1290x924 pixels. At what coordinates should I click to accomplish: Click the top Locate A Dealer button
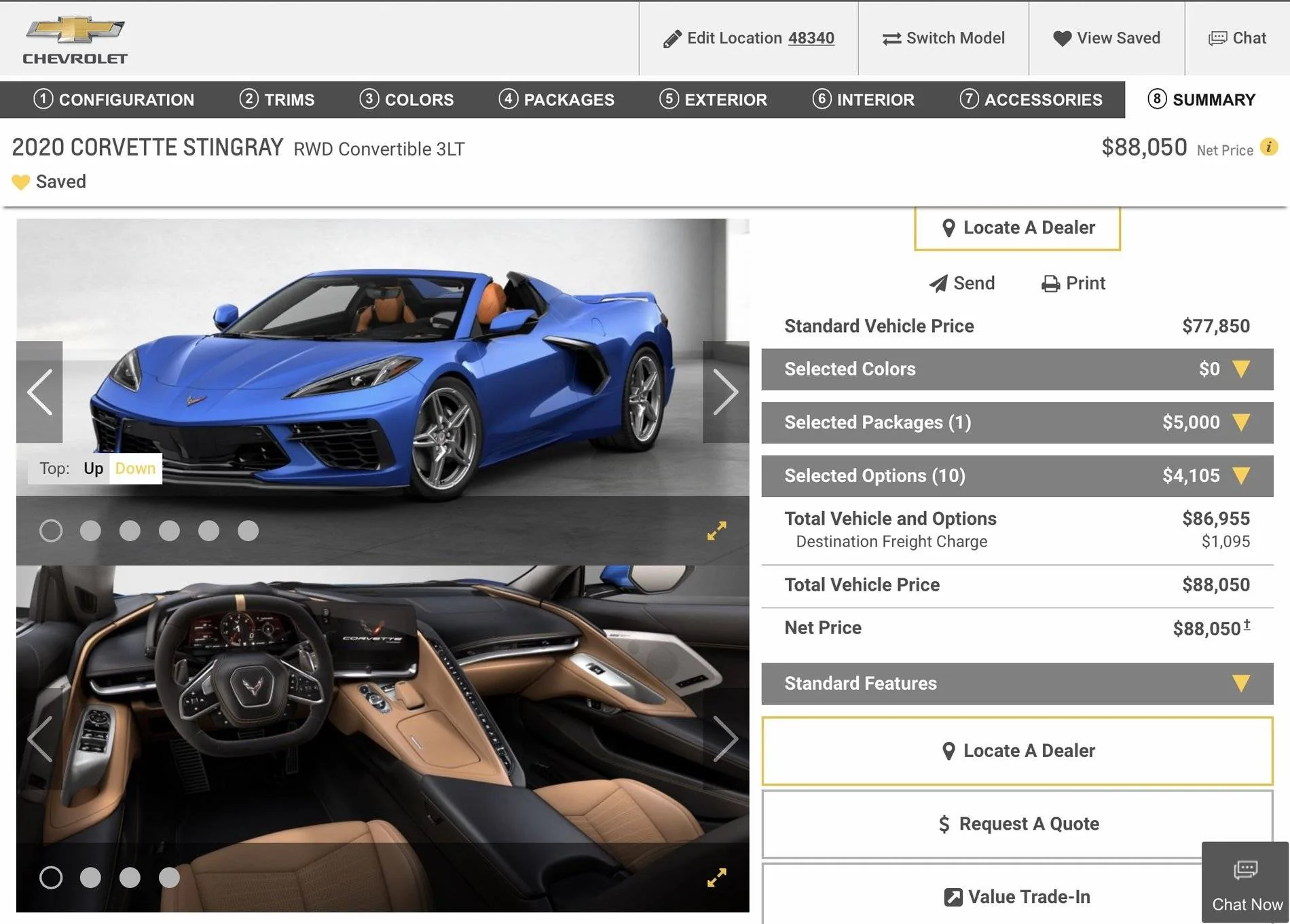(1017, 228)
